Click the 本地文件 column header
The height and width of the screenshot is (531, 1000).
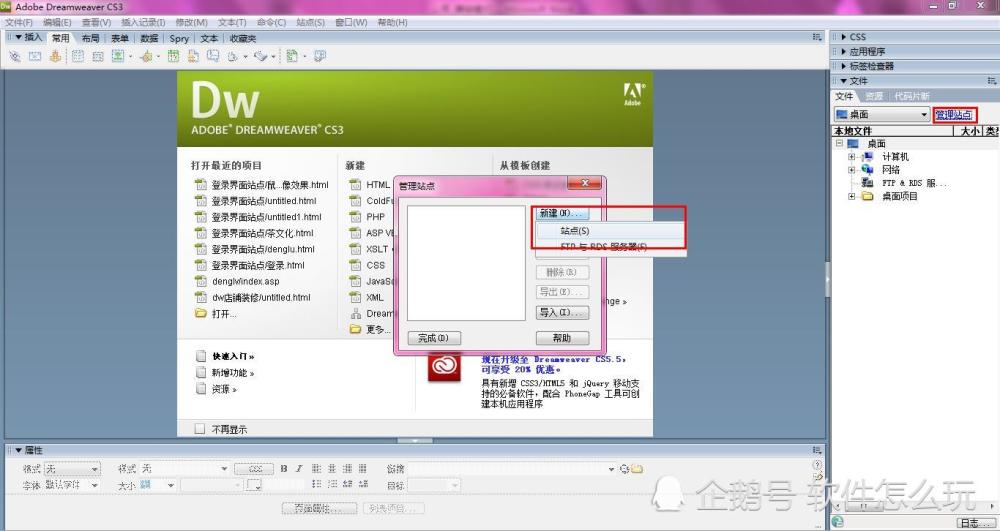point(892,131)
